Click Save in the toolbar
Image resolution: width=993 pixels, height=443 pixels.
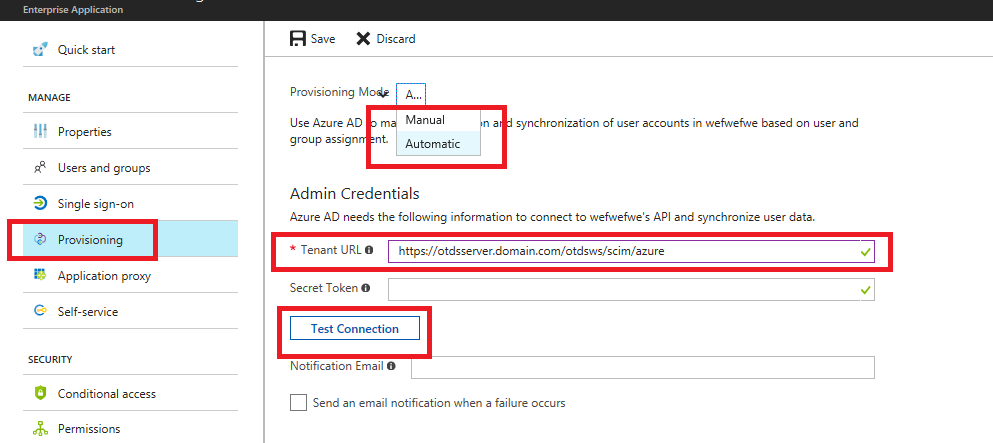[x=312, y=39]
